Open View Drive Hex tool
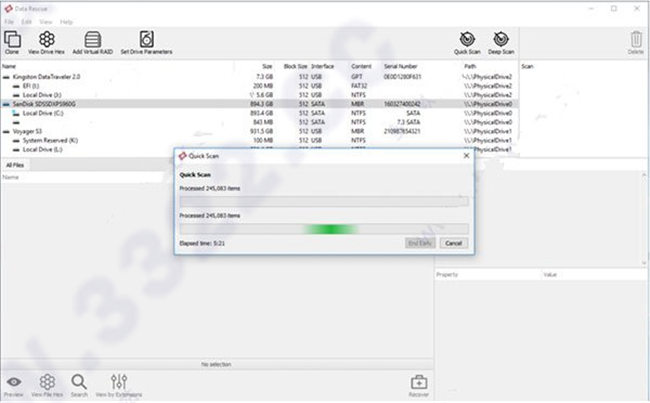The height and width of the screenshot is (403, 650). click(46, 39)
